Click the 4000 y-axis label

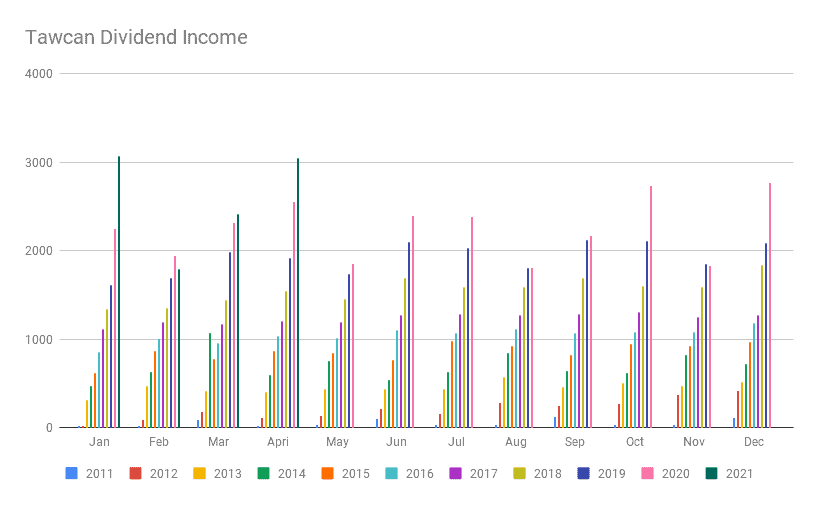point(41,74)
